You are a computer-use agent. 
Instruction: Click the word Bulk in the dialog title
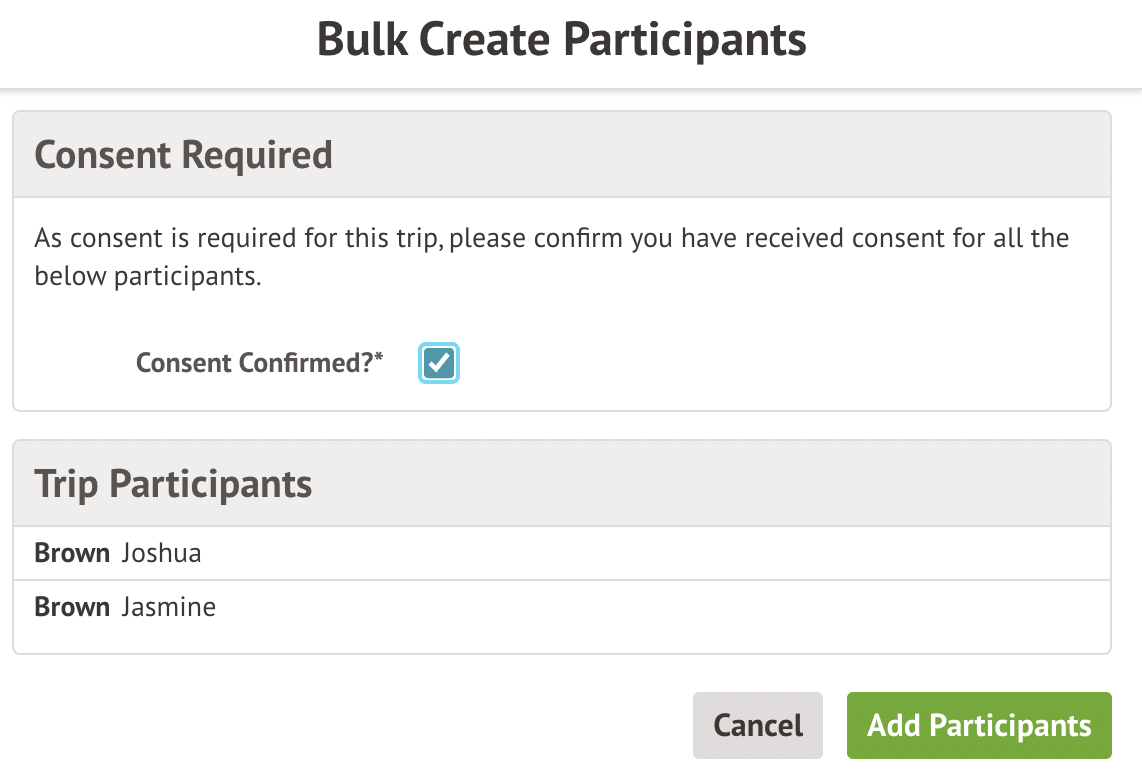362,40
